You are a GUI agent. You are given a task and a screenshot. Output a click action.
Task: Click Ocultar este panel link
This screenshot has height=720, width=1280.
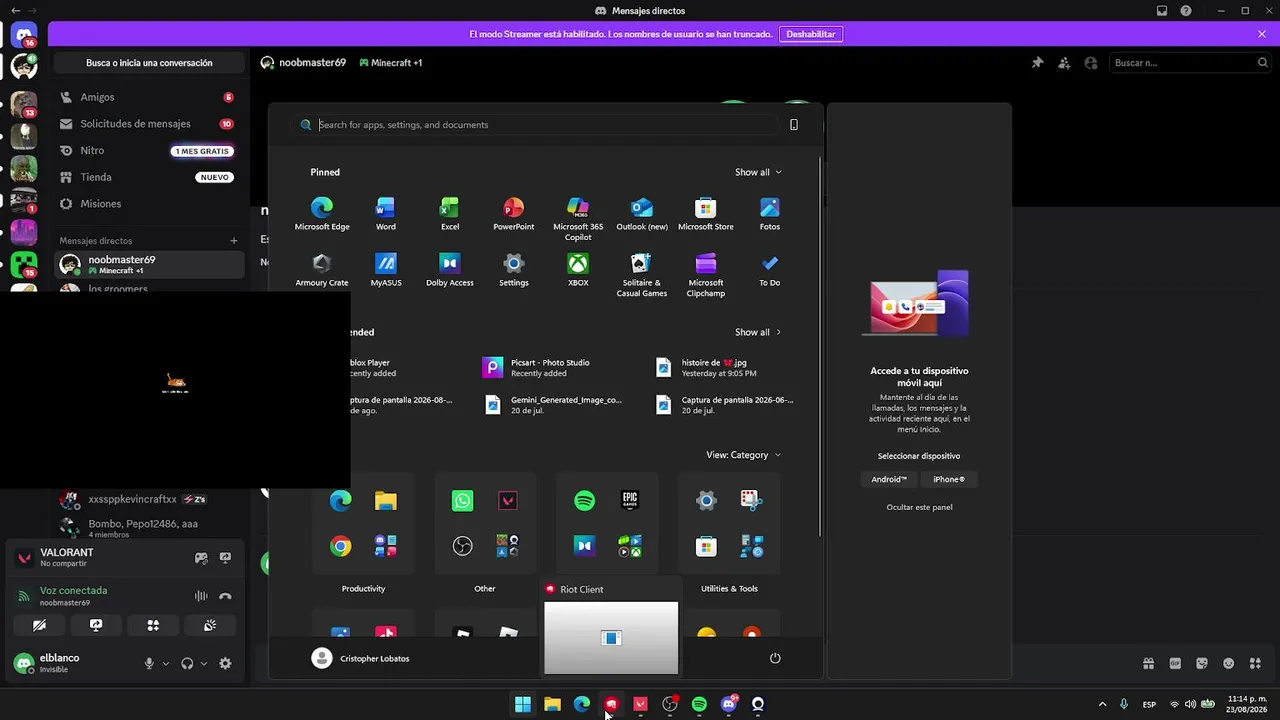pos(919,507)
